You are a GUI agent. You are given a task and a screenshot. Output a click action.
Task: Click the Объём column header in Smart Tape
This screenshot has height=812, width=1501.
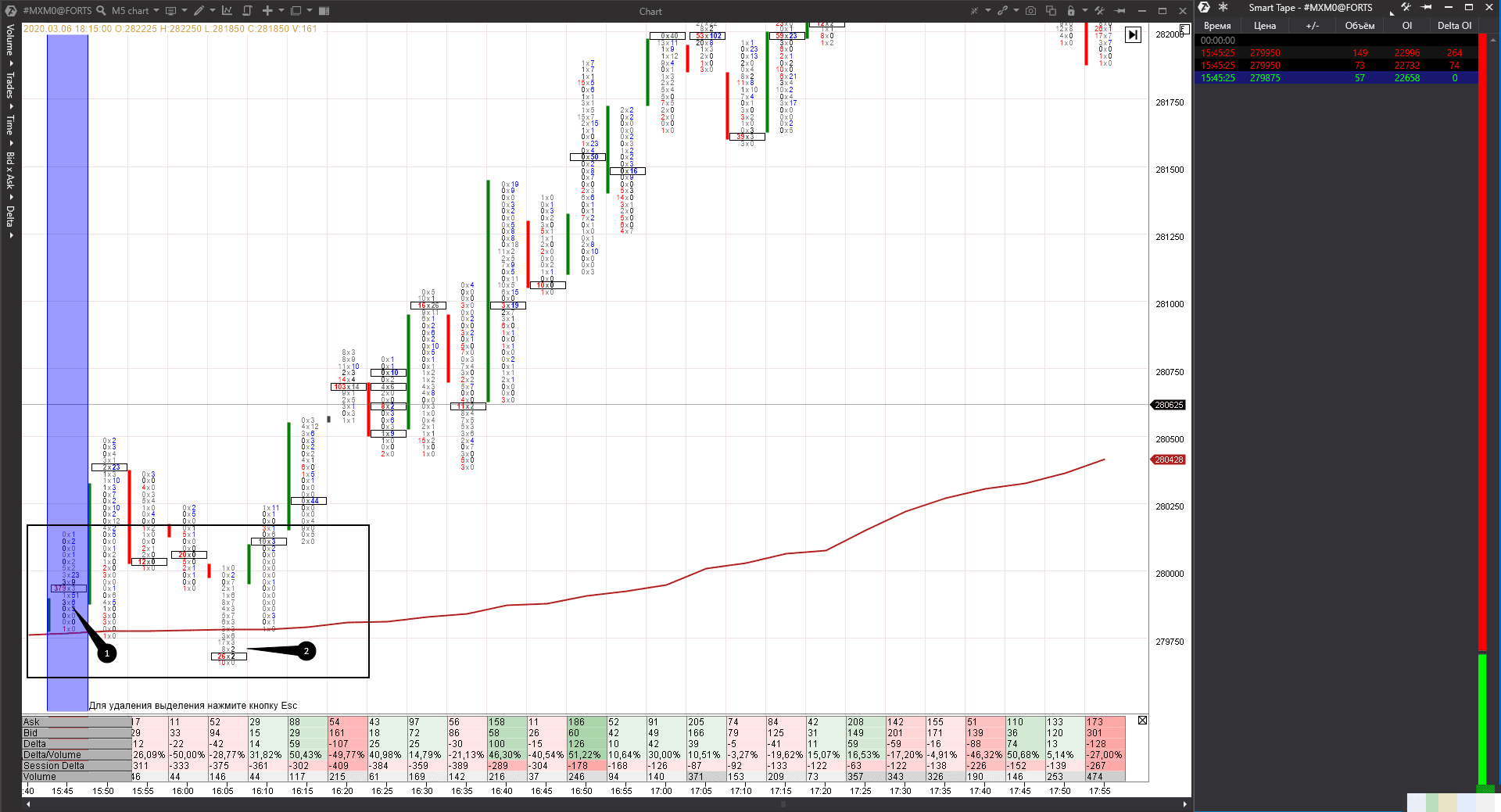[x=1360, y=25]
